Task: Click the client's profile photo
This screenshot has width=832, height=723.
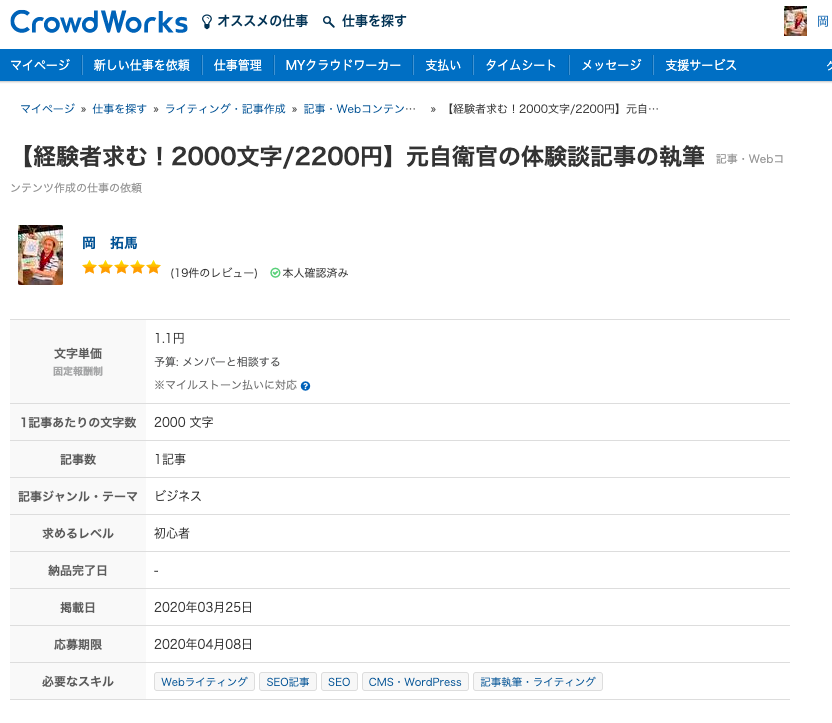Action: [40, 254]
